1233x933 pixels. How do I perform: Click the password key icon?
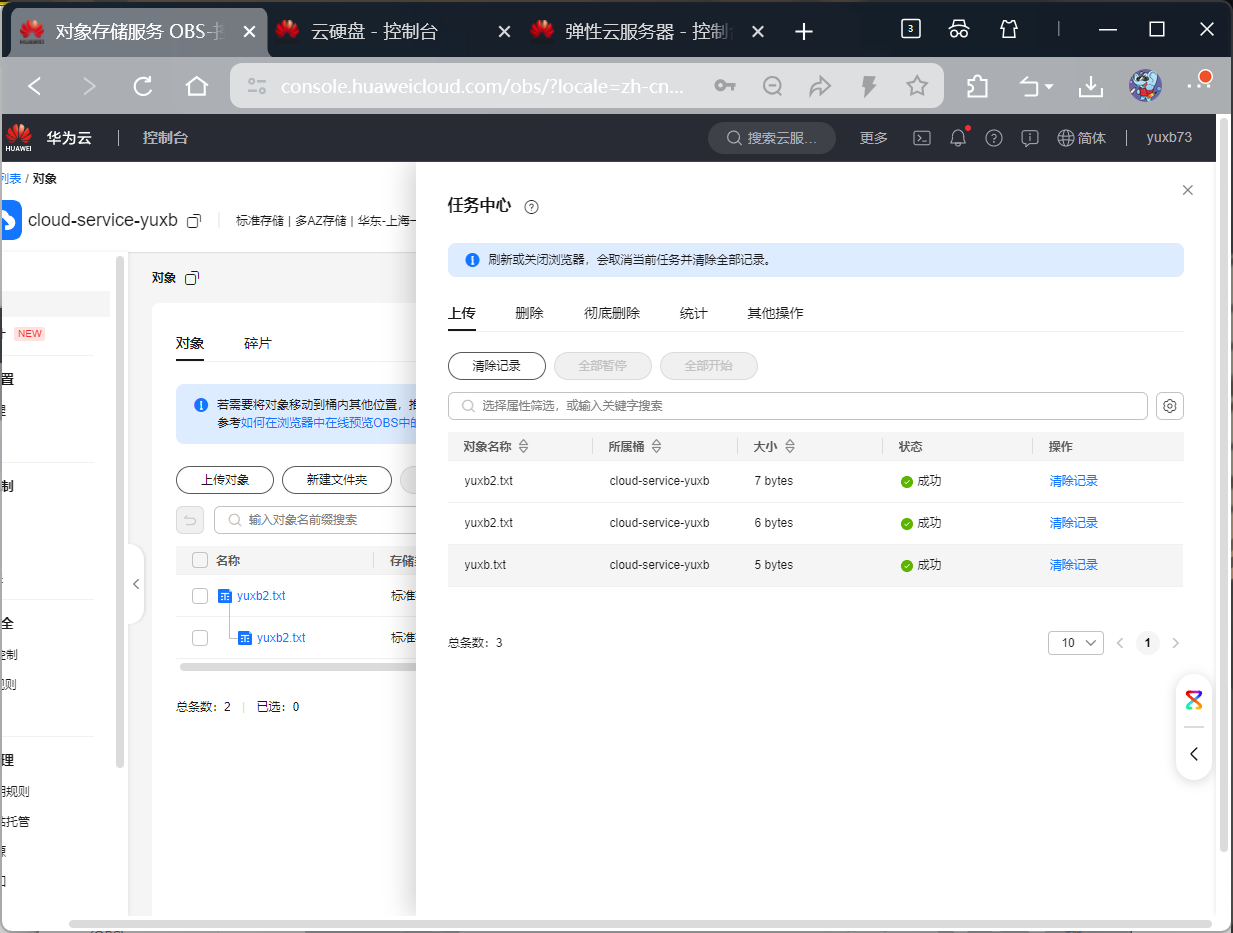coord(725,87)
